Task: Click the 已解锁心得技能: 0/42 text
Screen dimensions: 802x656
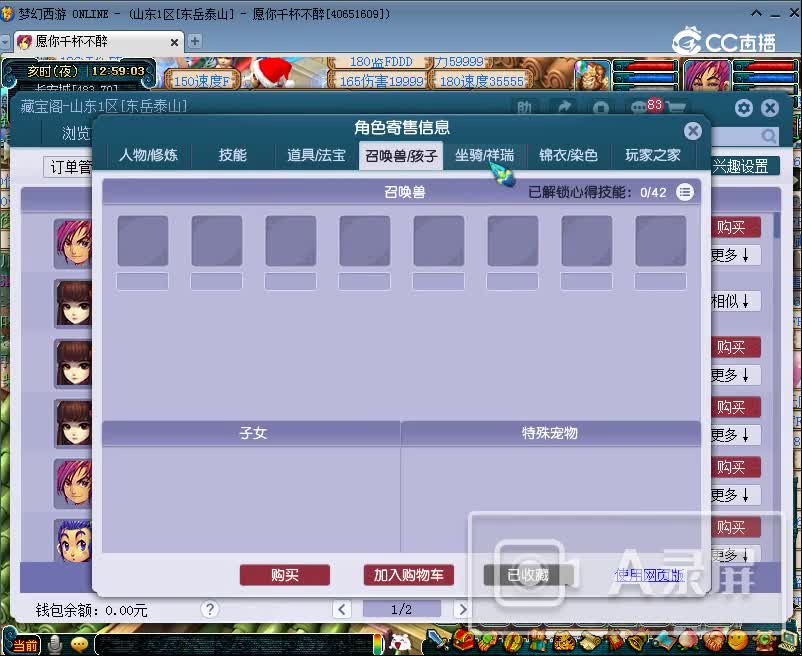Action: 597,192
